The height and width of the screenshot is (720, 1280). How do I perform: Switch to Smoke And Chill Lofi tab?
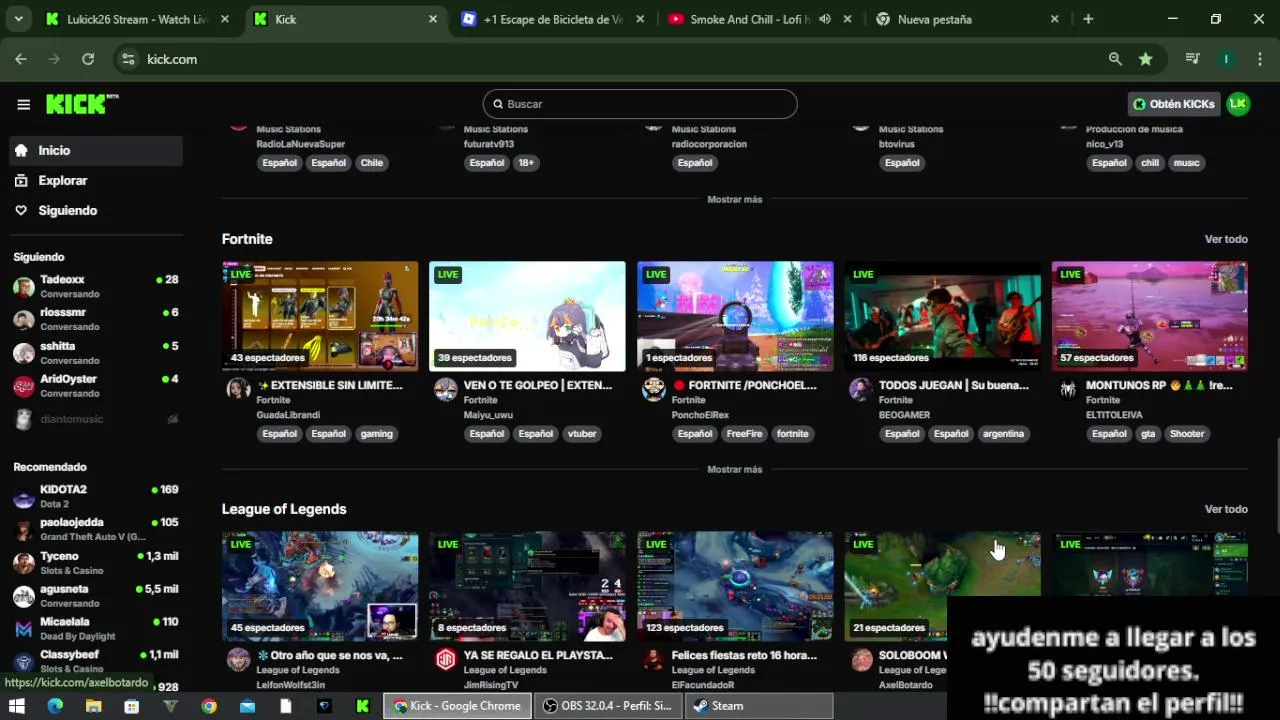point(750,19)
